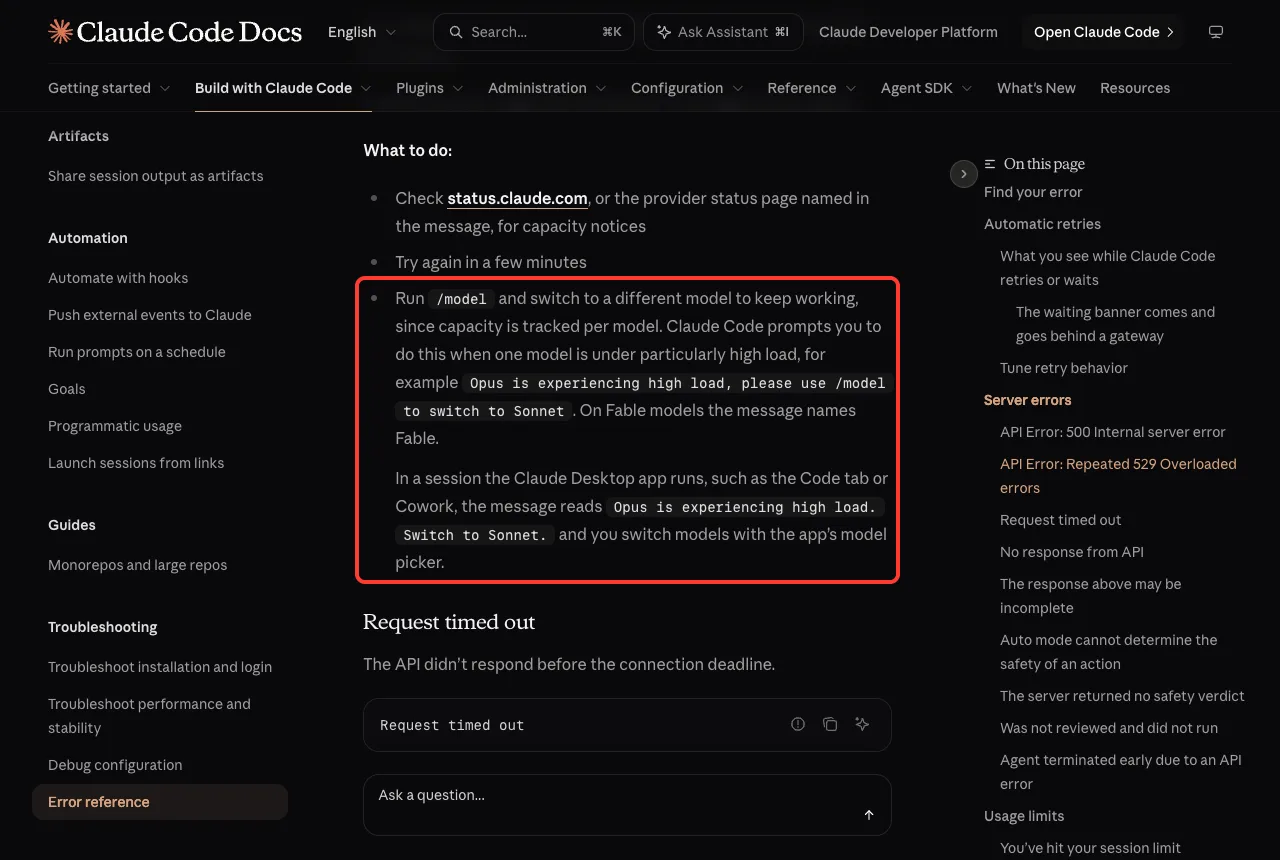Collapse the On this page sidebar arrow
This screenshot has width=1280, height=860.
963,174
